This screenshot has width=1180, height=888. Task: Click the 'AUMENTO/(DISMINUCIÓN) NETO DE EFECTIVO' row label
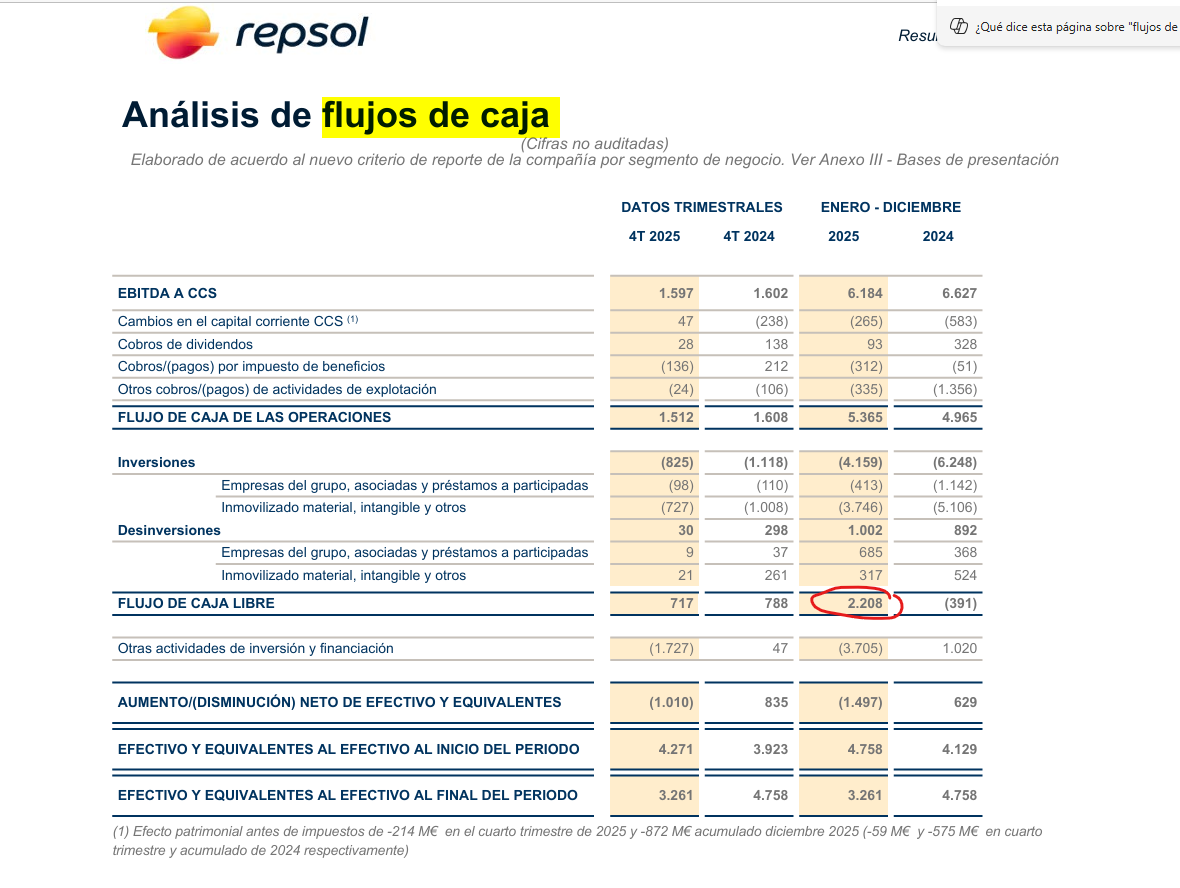[x=339, y=702]
